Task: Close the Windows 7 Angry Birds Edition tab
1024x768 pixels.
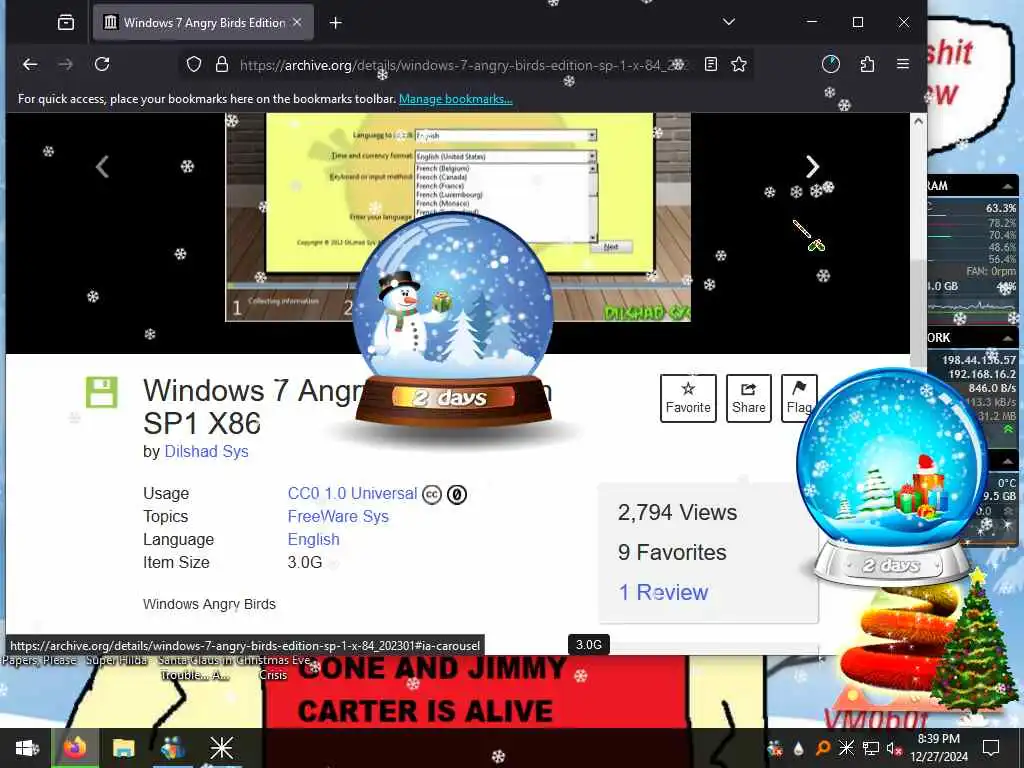Action: (x=297, y=22)
